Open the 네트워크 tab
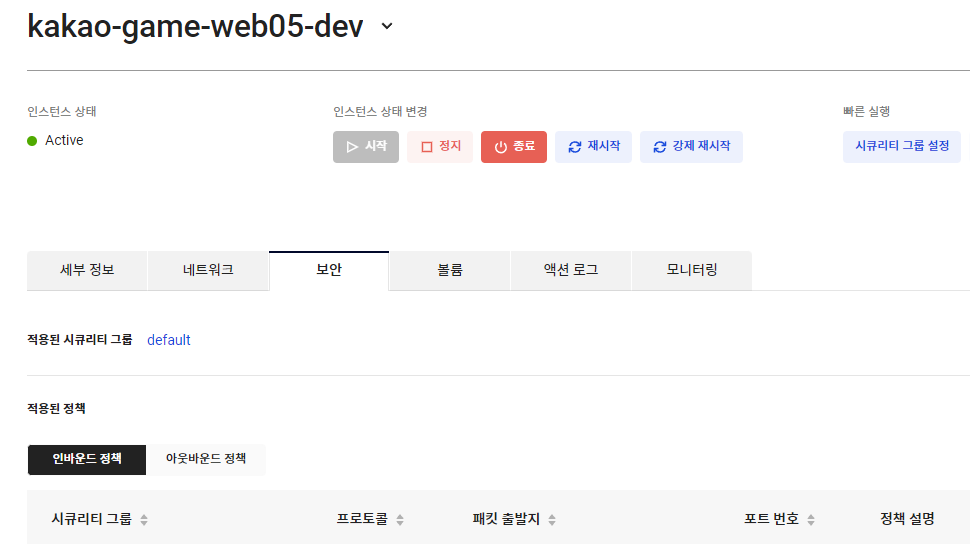The width and height of the screenshot is (970, 544). tap(208, 270)
